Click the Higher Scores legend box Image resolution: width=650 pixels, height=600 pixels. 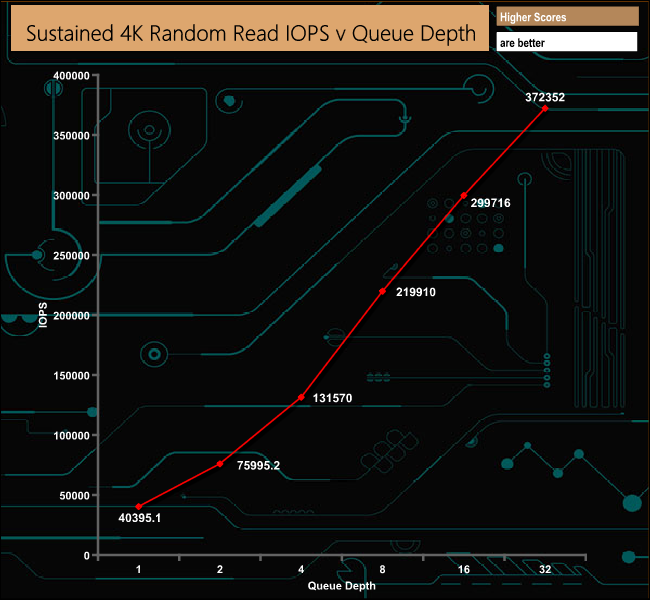coord(567,17)
